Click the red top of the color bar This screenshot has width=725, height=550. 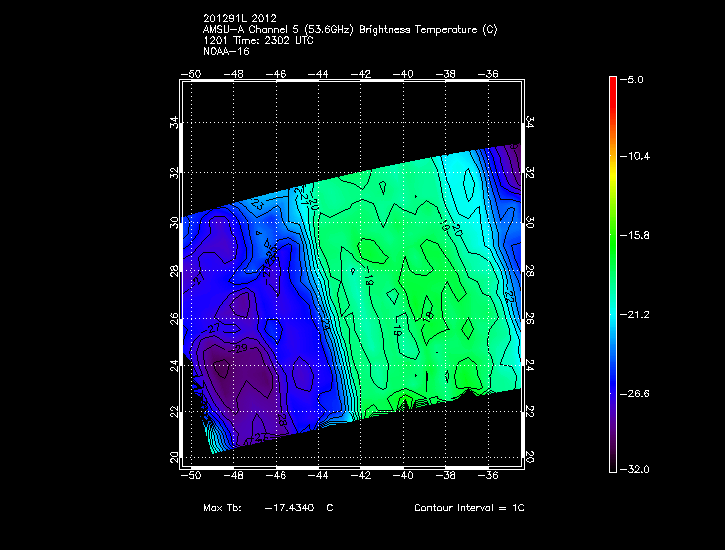(613, 85)
